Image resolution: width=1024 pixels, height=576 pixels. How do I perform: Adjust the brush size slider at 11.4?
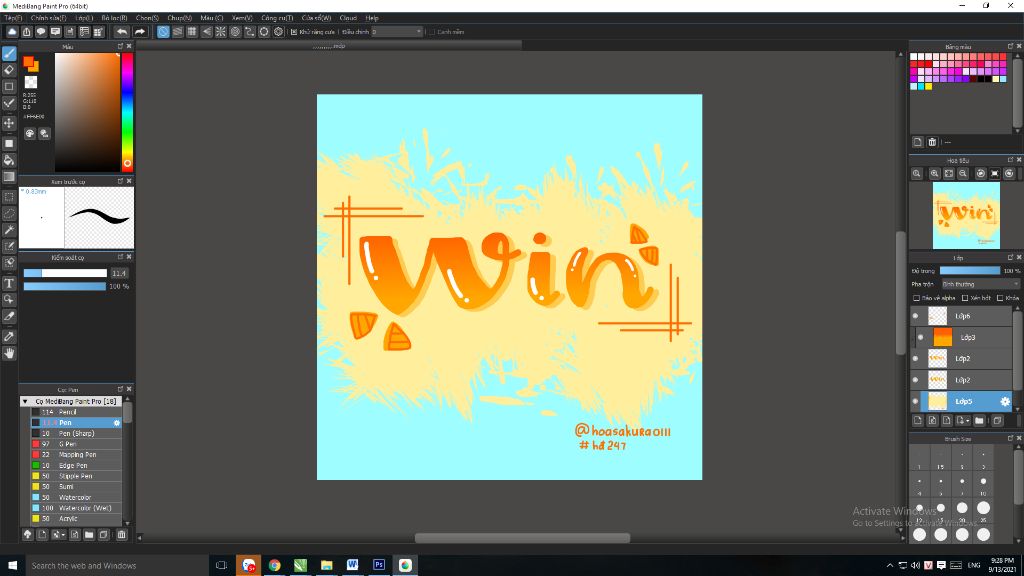point(65,273)
